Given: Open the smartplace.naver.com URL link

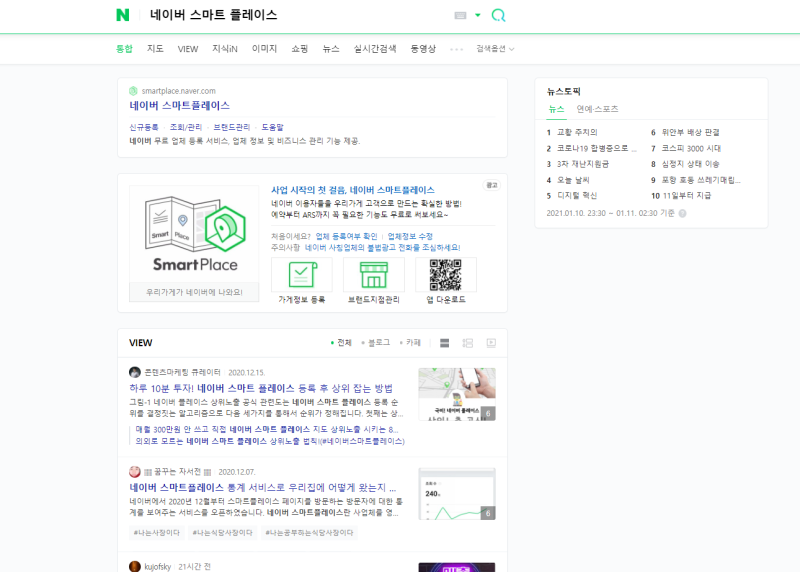Looking at the screenshot, I should point(179,91).
